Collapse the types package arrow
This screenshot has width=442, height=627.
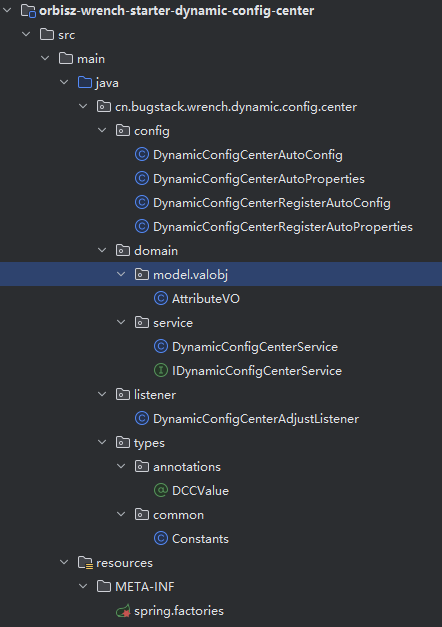102,442
